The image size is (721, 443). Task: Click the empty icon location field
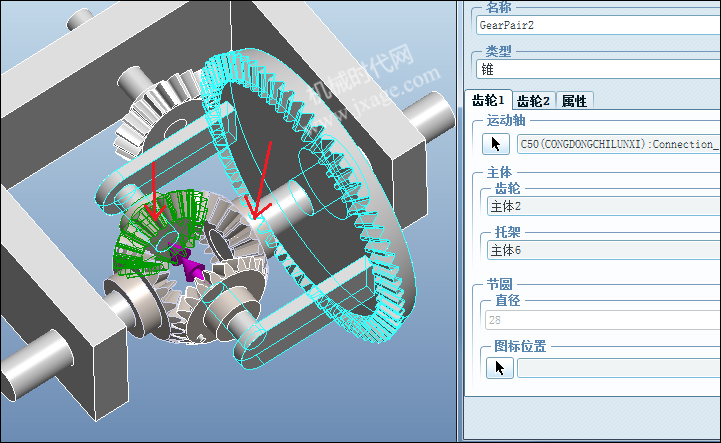pyautogui.click(x=619, y=368)
